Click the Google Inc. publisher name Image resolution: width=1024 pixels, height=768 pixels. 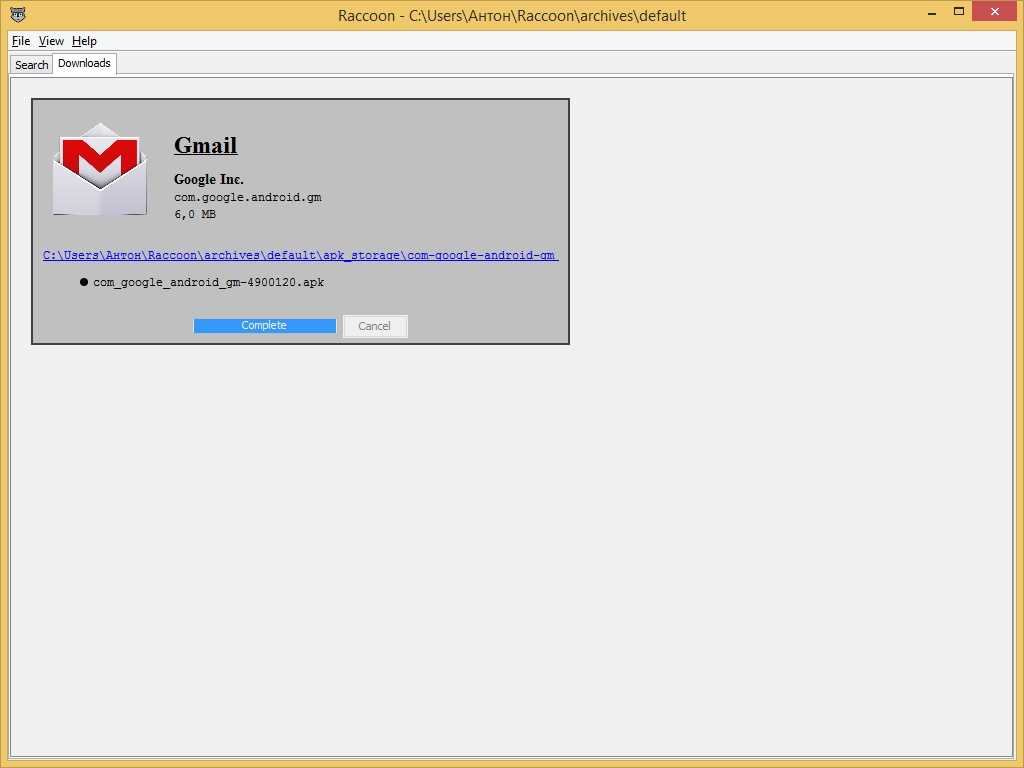coord(208,179)
